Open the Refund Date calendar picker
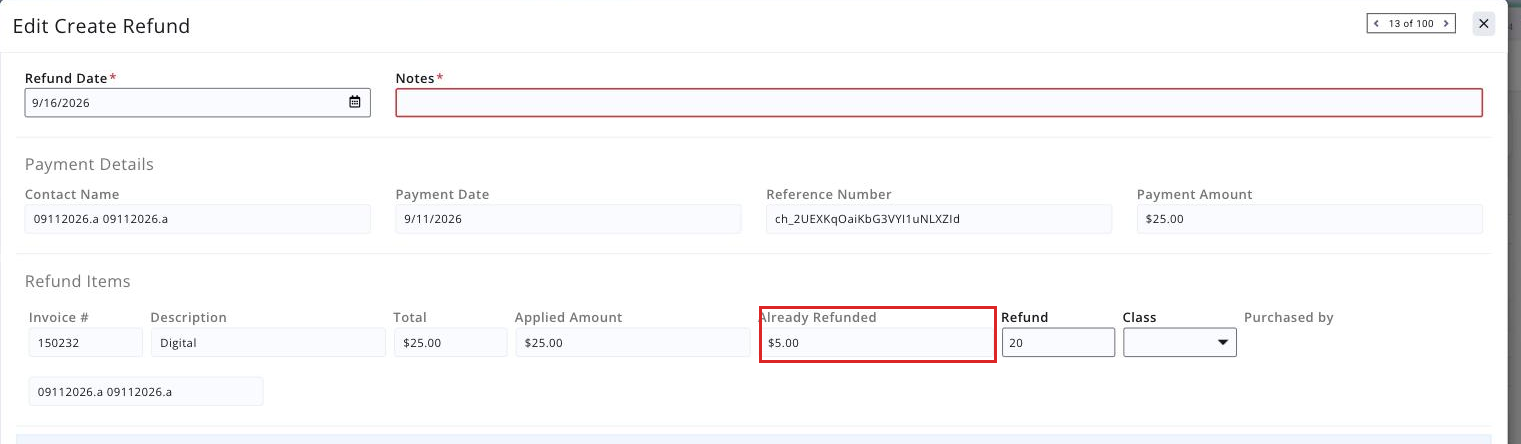Viewport: 1521px width, 444px height. point(355,102)
